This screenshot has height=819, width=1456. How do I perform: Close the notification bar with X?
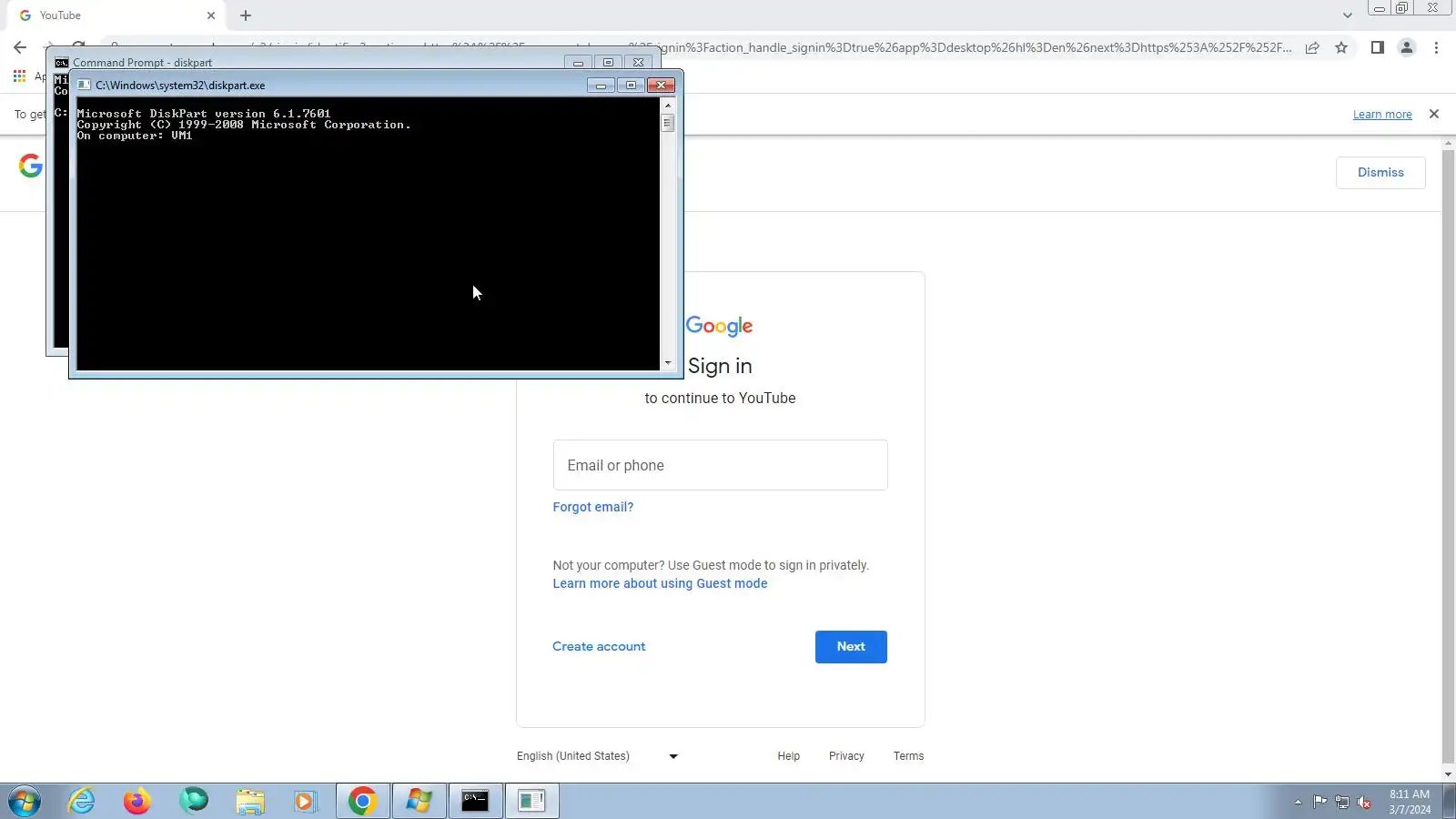[x=1434, y=114]
